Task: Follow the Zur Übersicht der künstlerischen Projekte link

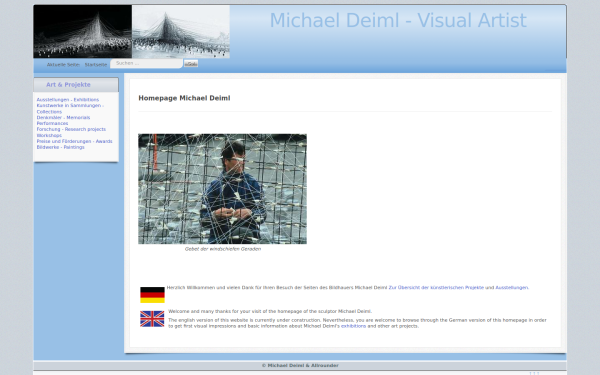Action: (x=436, y=287)
